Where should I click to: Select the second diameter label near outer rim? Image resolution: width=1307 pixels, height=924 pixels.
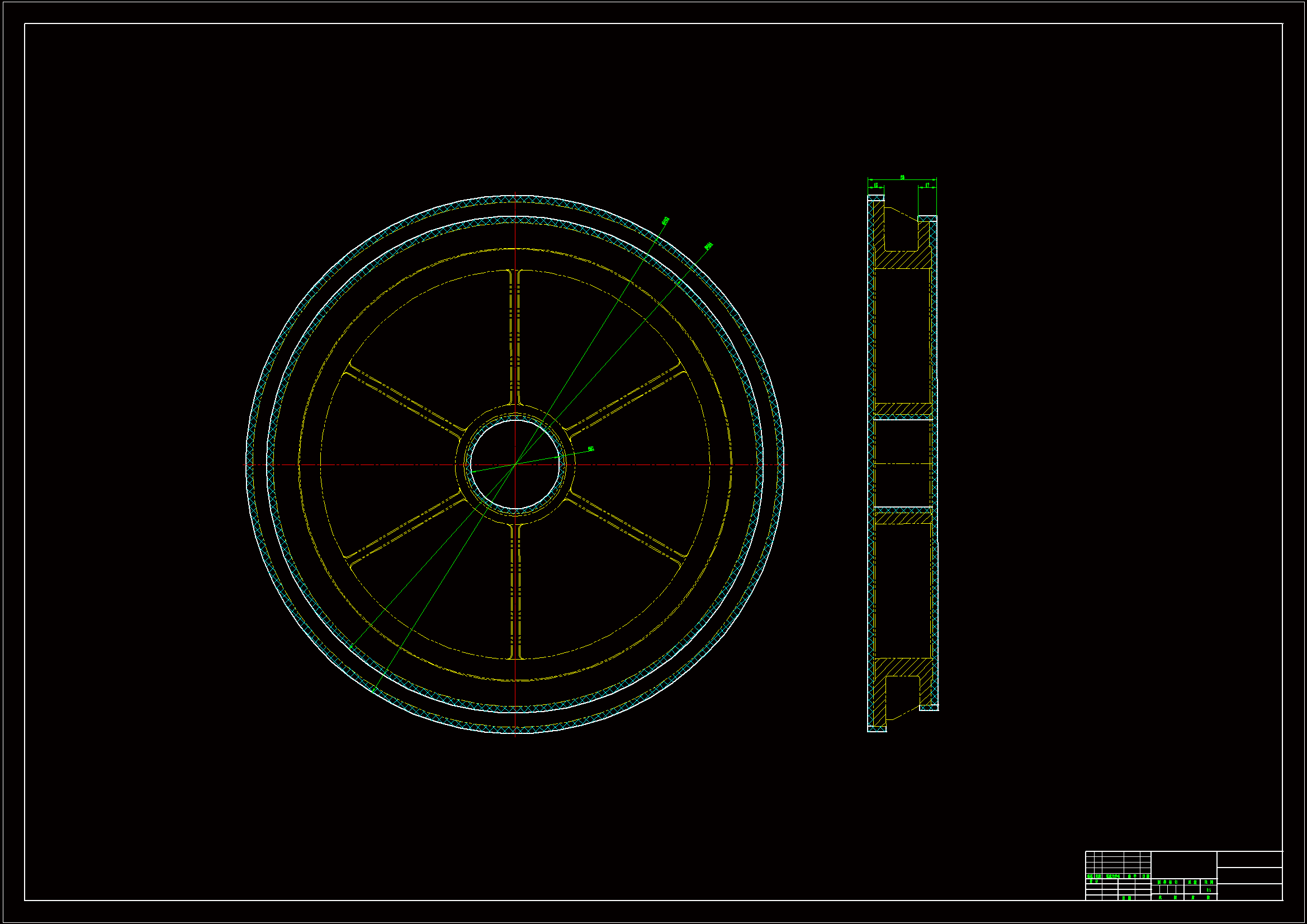click(708, 246)
